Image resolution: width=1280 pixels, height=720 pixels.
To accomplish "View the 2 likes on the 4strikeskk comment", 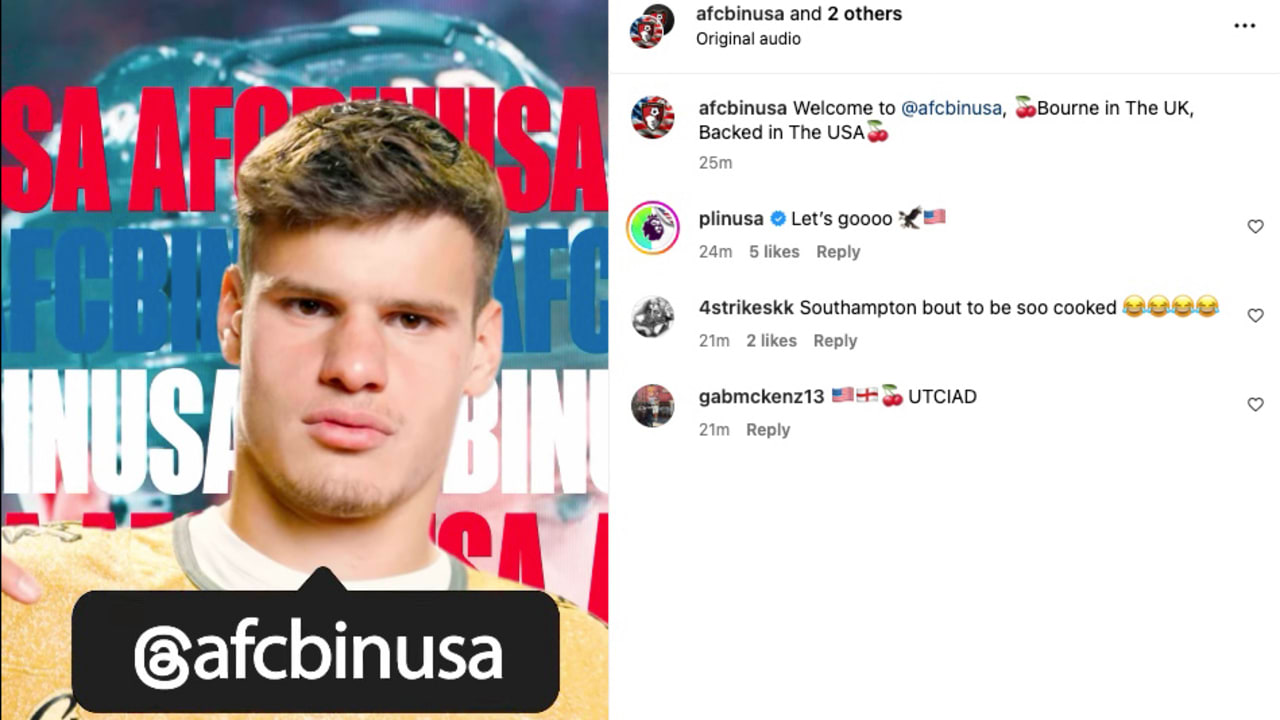I will click(x=771, y=341).
